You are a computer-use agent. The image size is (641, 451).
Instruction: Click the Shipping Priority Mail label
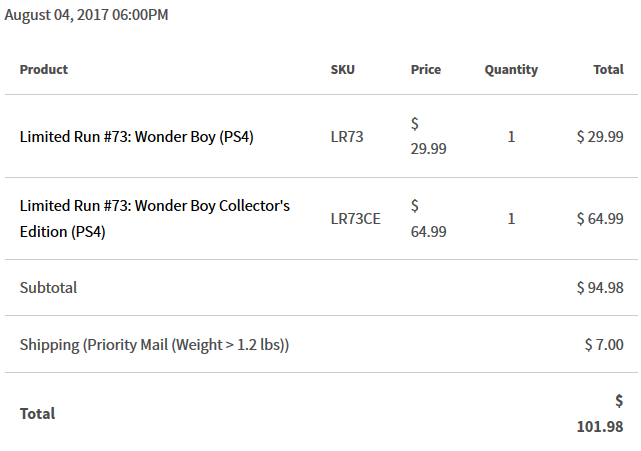155,345
